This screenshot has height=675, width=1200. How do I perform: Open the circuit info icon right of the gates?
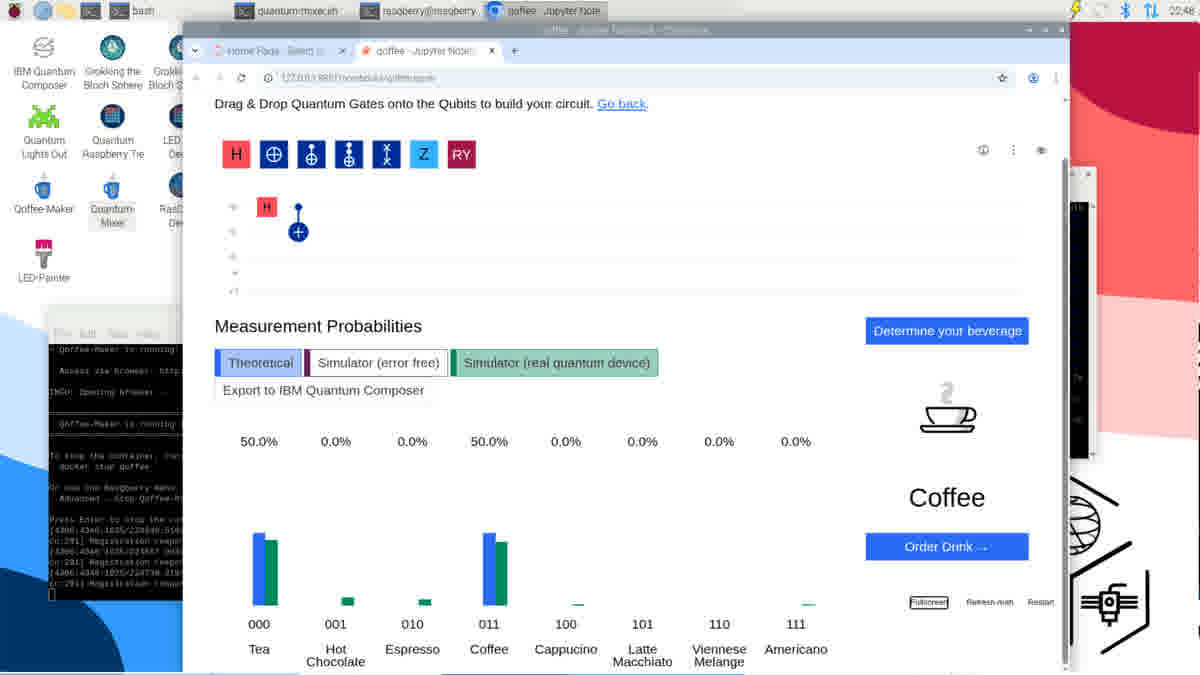pos(983,150)
